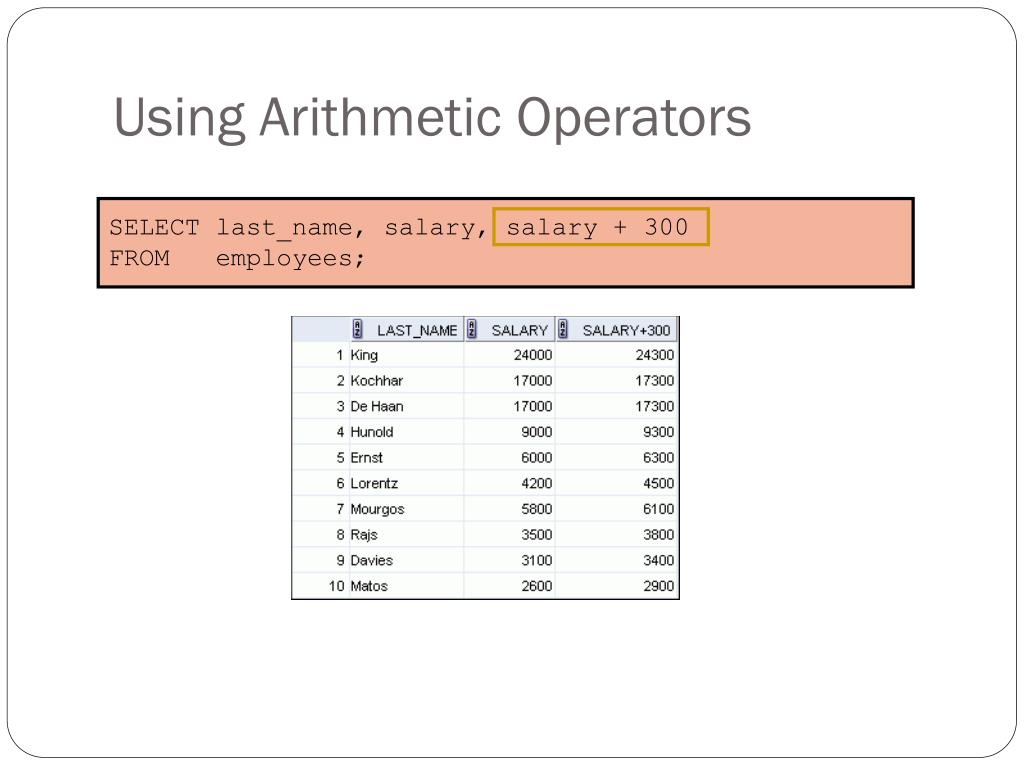Click row number 5 in the result grid
The image size is (1024, 768).
point(340,458)
